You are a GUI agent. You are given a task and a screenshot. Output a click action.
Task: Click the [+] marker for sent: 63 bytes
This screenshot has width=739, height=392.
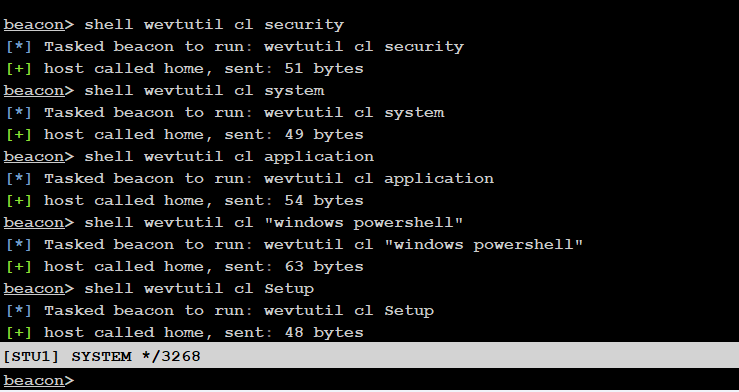pyautogui.click(x=19, y=267)
